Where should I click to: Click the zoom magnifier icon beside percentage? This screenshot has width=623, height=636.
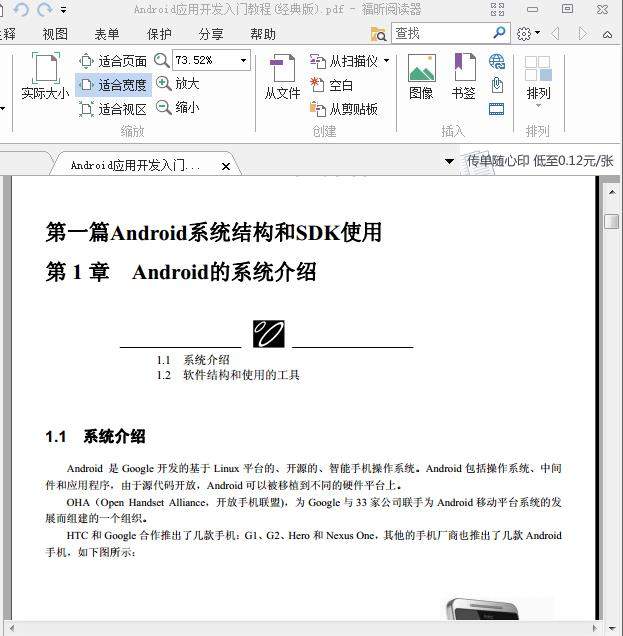coord(162,61)
